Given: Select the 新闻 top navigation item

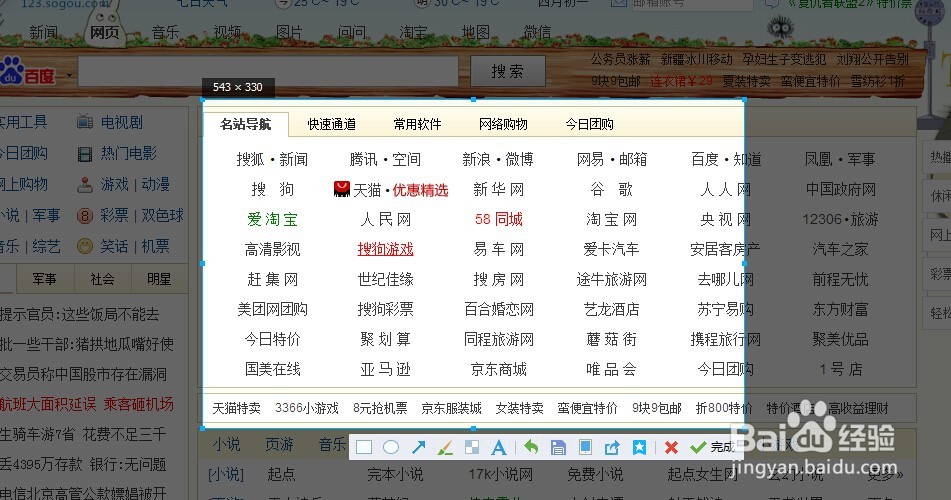Looking at the screenshot, I should (44, 32).
